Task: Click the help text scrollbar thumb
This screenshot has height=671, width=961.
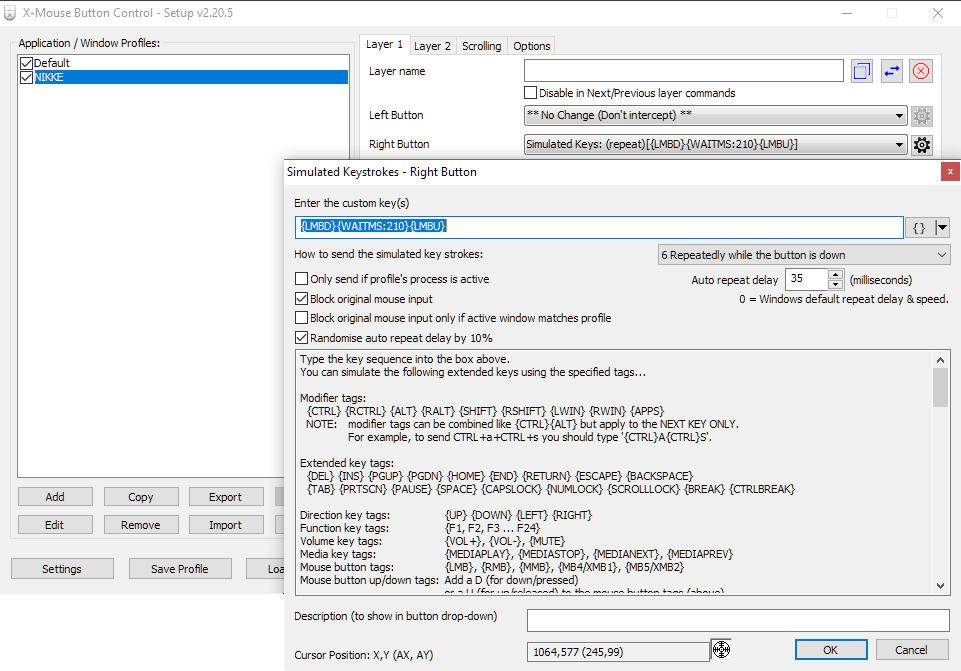Action: (940, 388)
